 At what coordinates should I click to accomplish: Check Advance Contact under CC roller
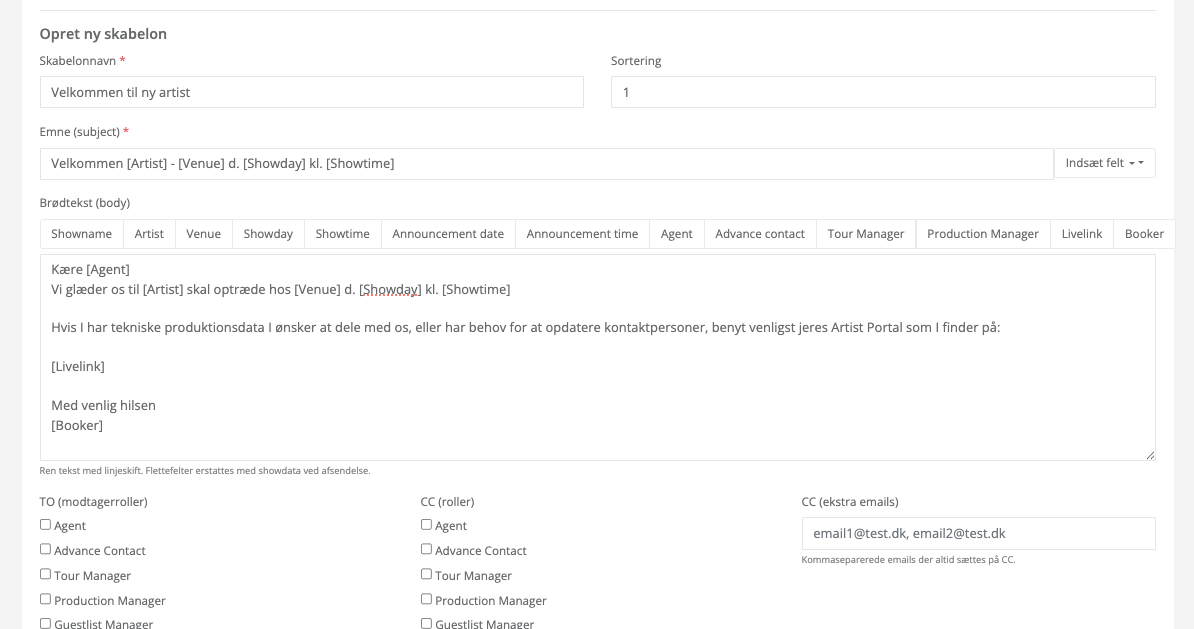click(x=426, y=549)
